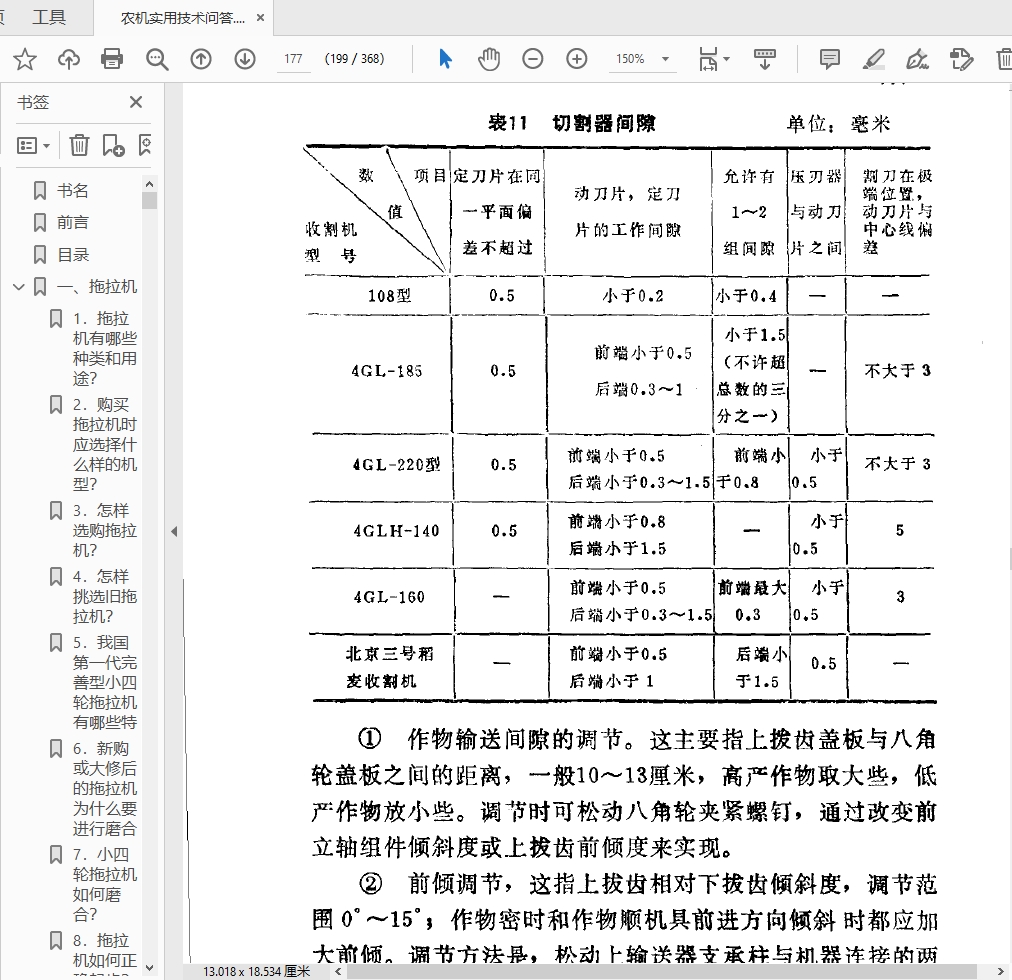Zoom out using the minus button
This screenshot has height=980, width=1012.
533,59
